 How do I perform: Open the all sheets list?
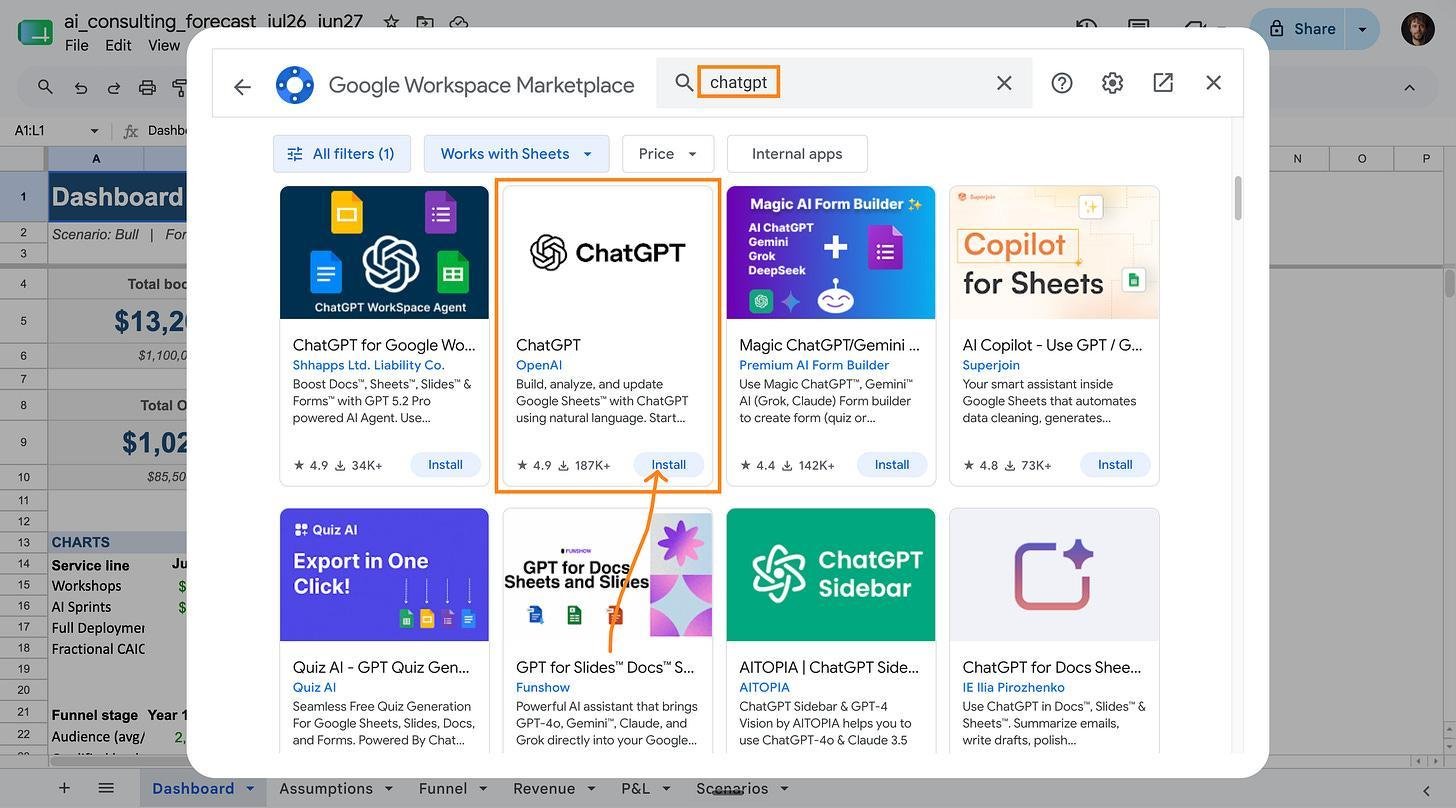coord(106,788)
